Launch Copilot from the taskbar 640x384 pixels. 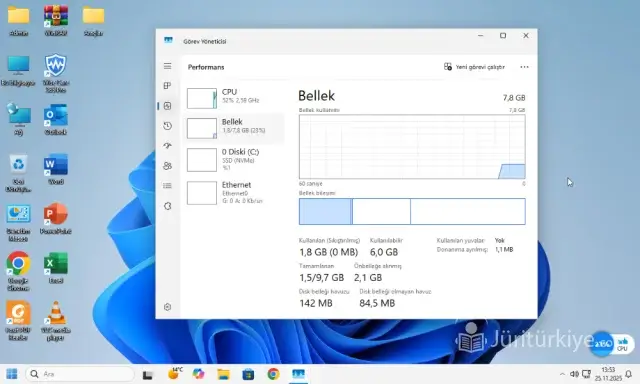click(x=198, y=374)
